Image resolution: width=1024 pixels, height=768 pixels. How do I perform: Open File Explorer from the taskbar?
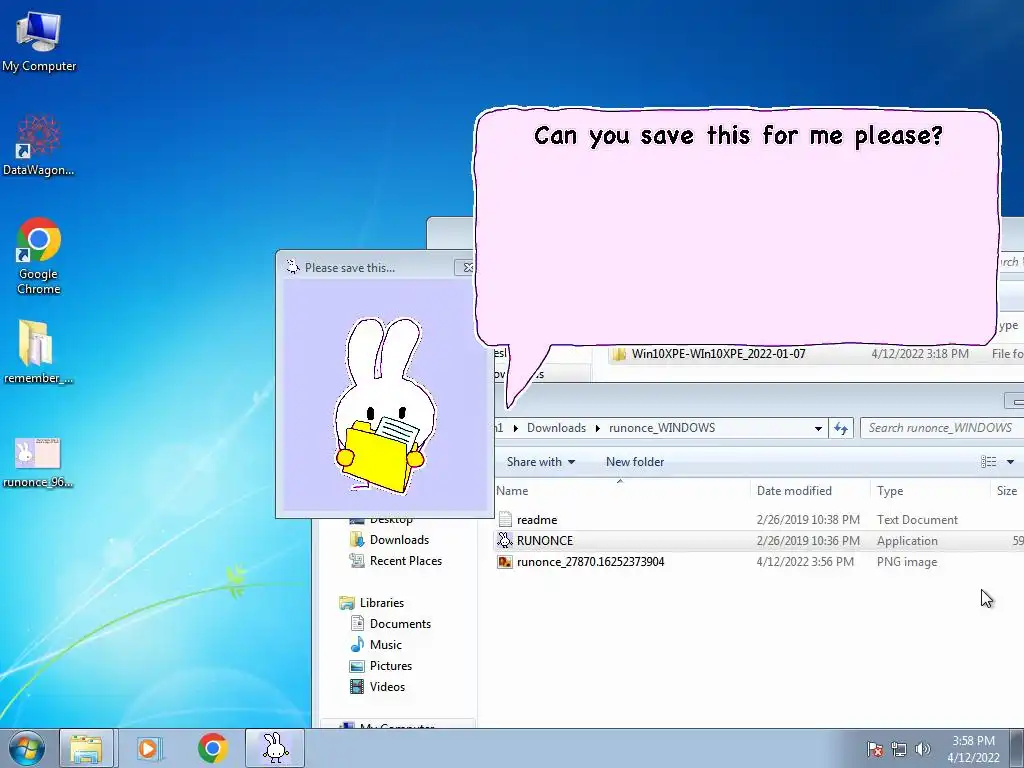[x=86, y=748]
